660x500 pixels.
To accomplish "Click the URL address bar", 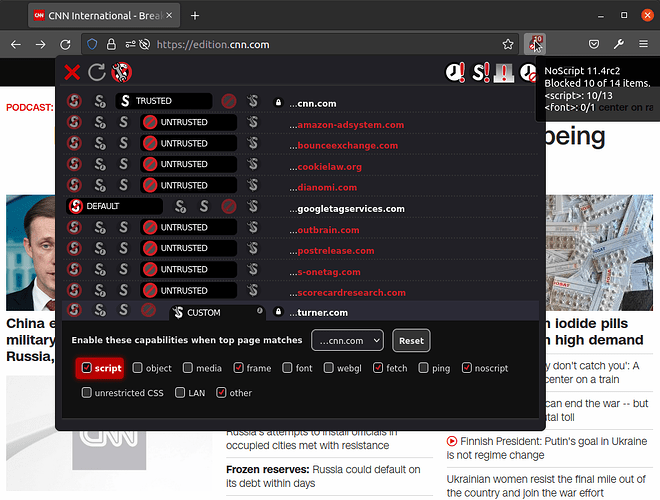I will pos(320,44).
